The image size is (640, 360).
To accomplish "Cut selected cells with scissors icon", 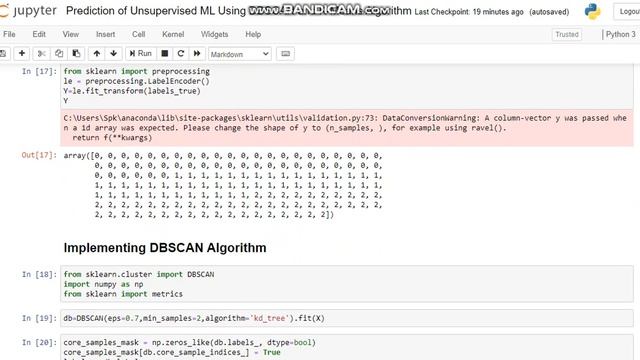I will pyautogui.click(x=41, y=53).
